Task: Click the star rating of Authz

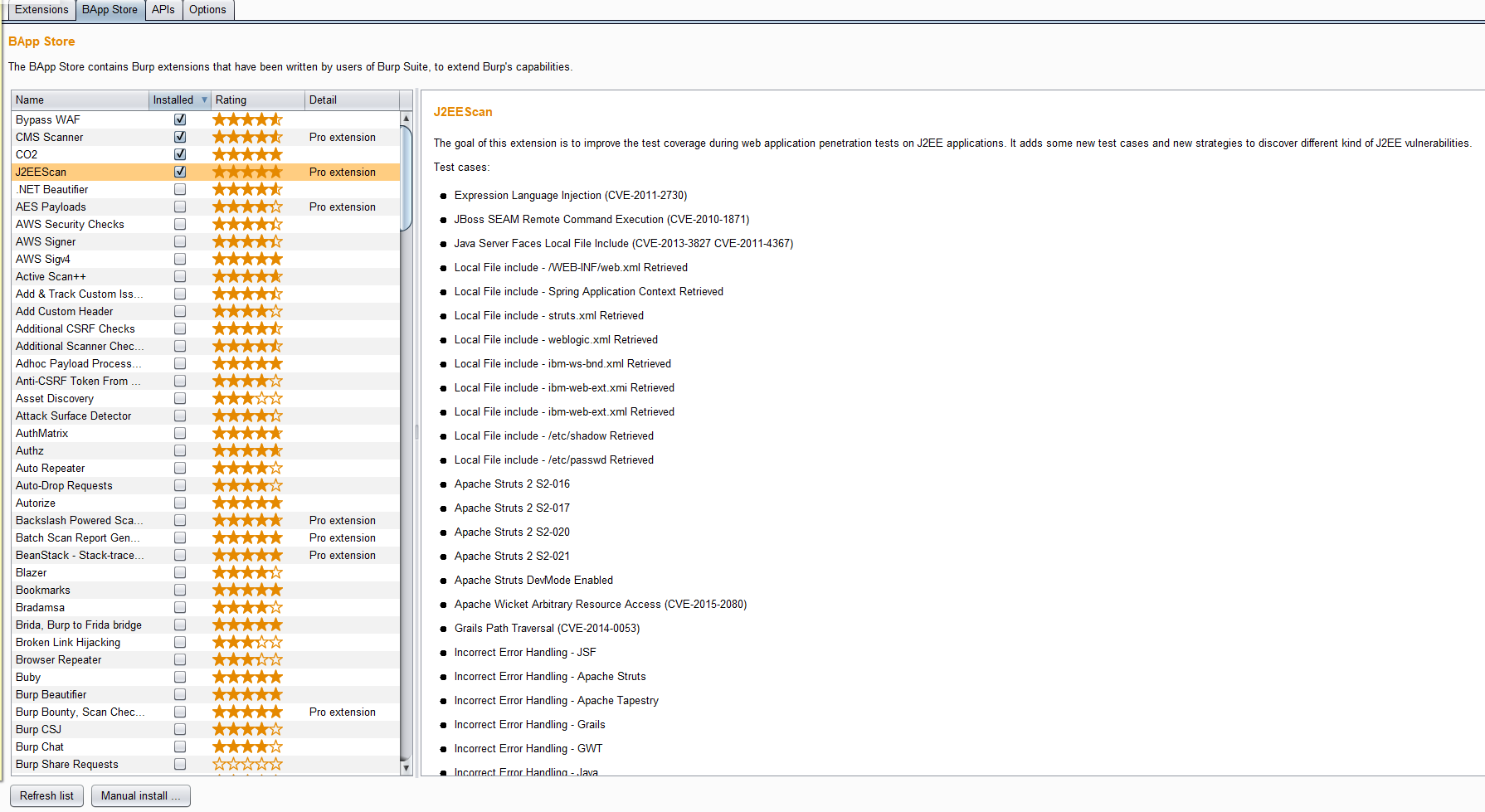Action: 247,450
